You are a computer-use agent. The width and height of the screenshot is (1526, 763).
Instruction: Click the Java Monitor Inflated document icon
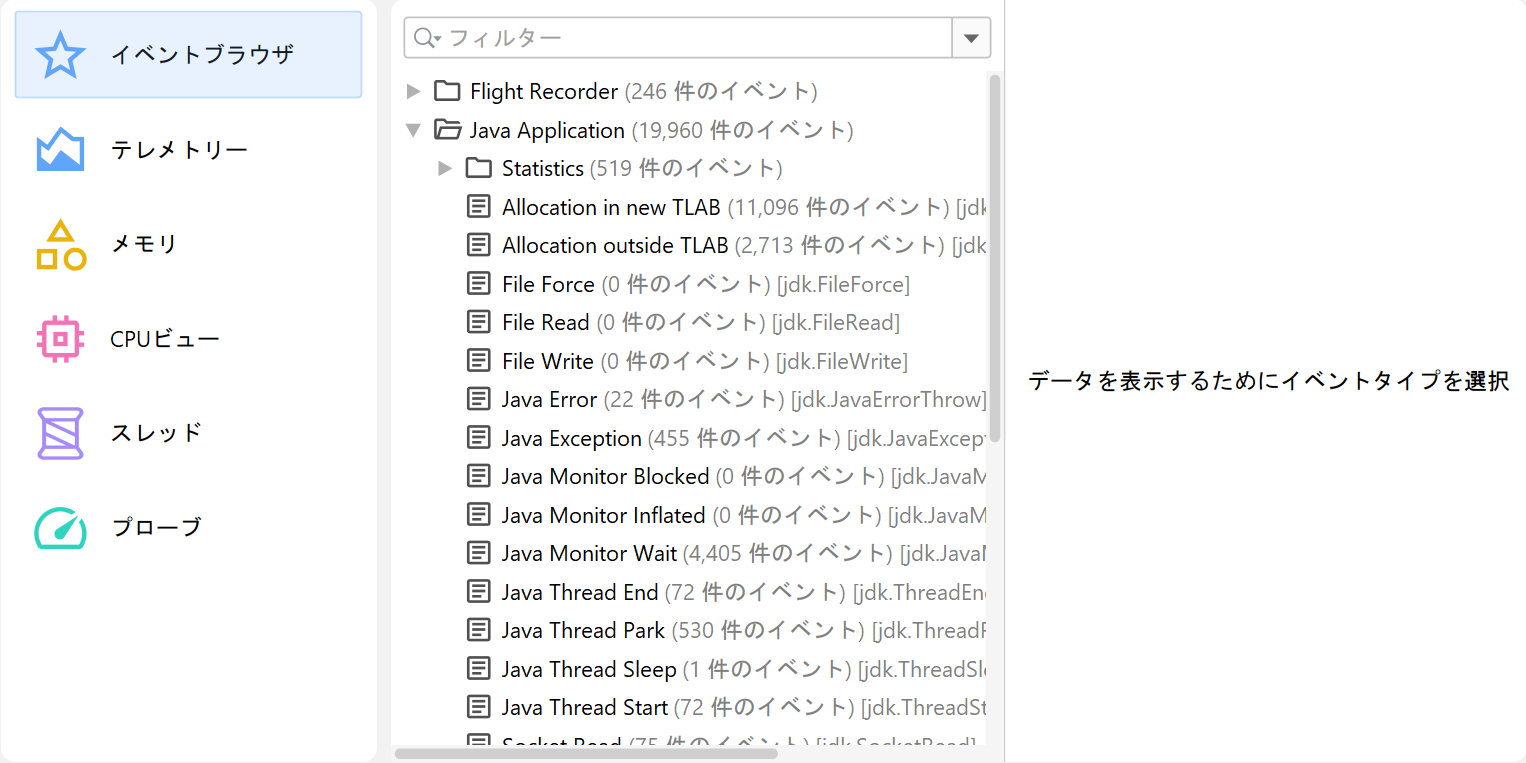coord(480,515)
